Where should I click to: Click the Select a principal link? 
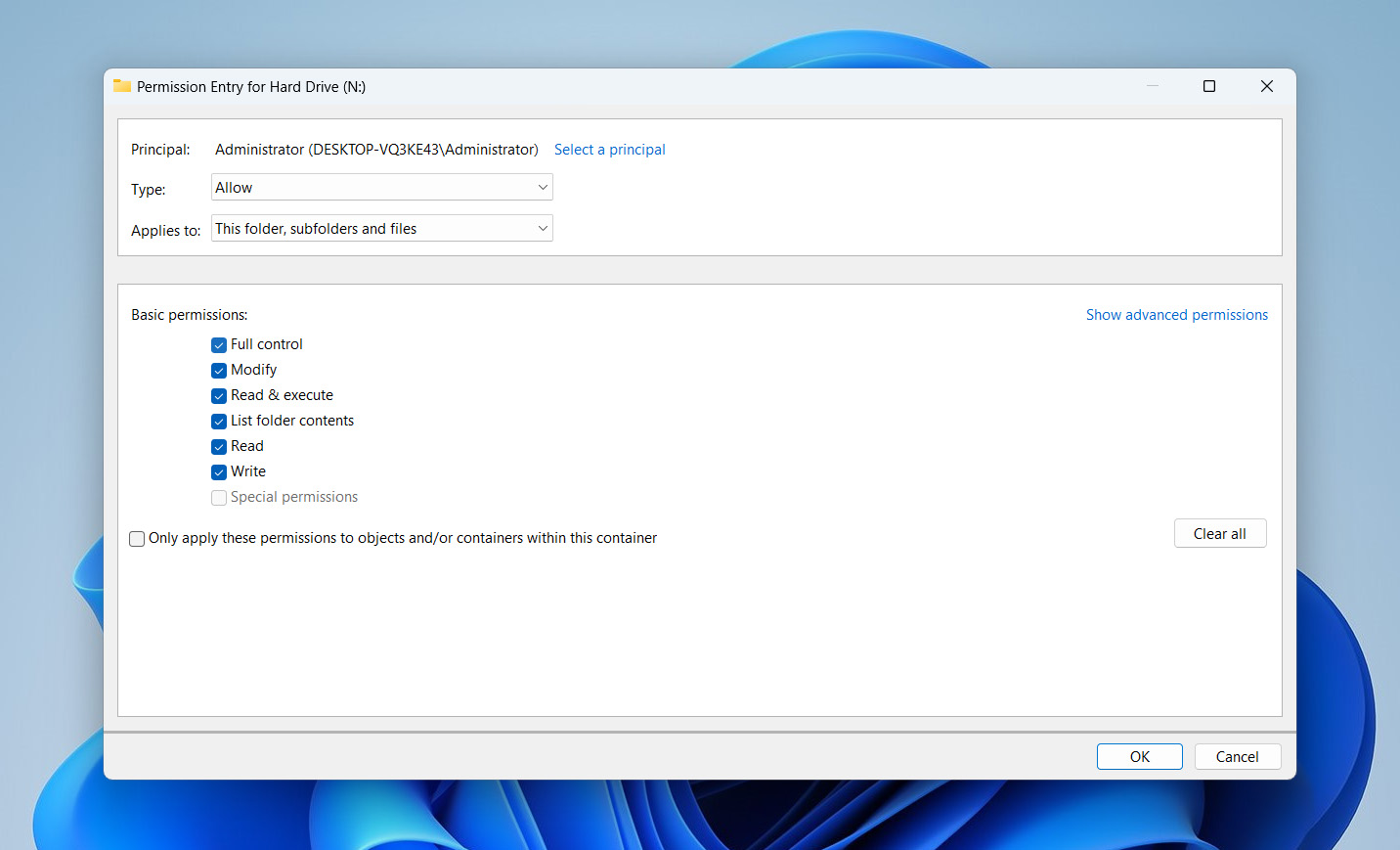(609, 150)
